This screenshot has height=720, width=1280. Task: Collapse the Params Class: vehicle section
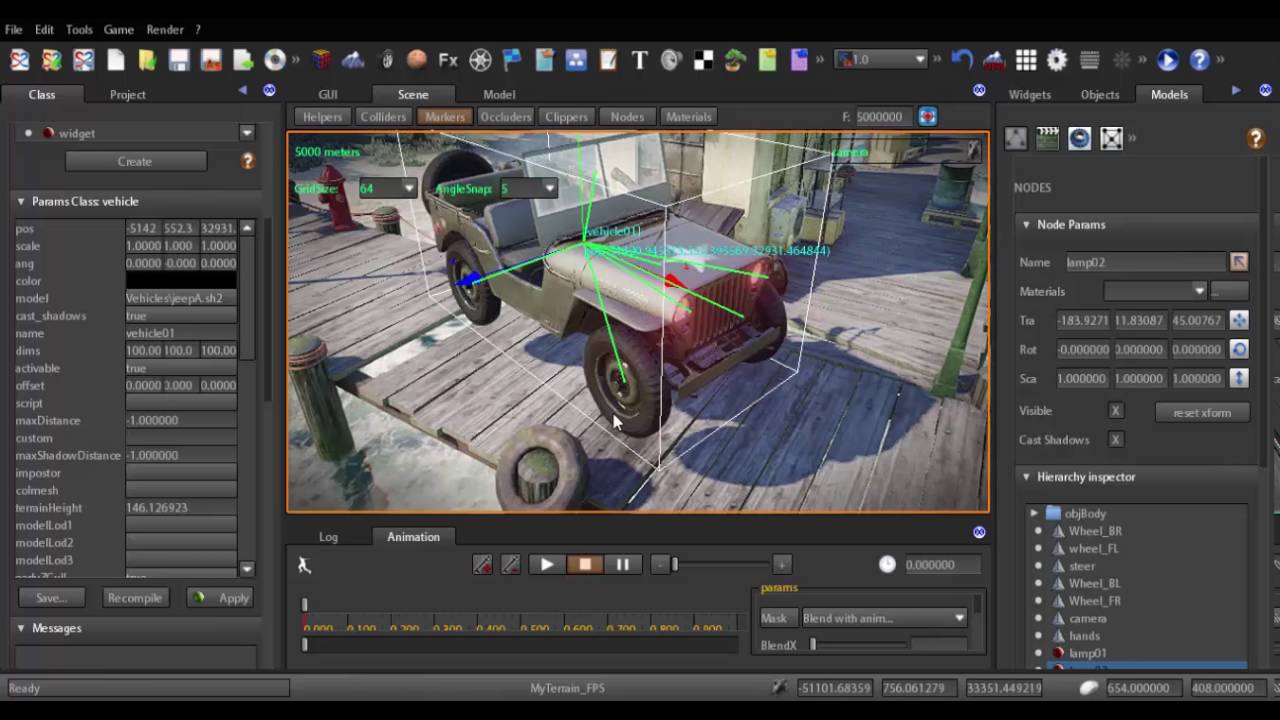tap(20, 201)
